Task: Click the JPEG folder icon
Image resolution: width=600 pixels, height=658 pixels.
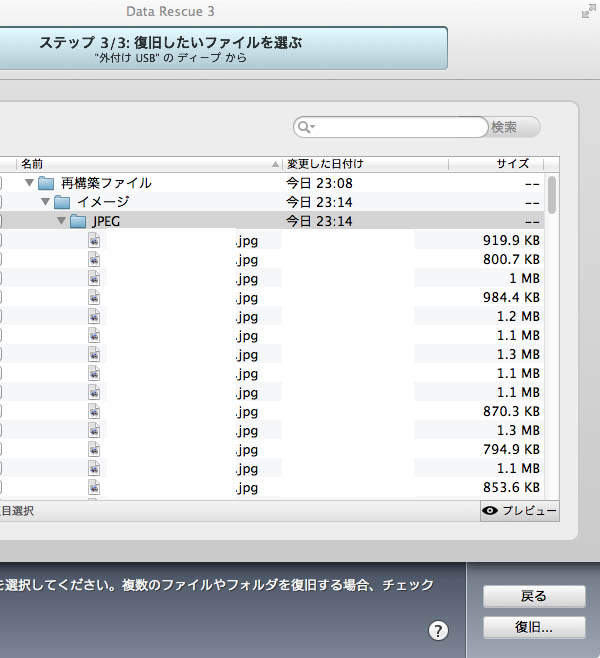Action: 77,221
